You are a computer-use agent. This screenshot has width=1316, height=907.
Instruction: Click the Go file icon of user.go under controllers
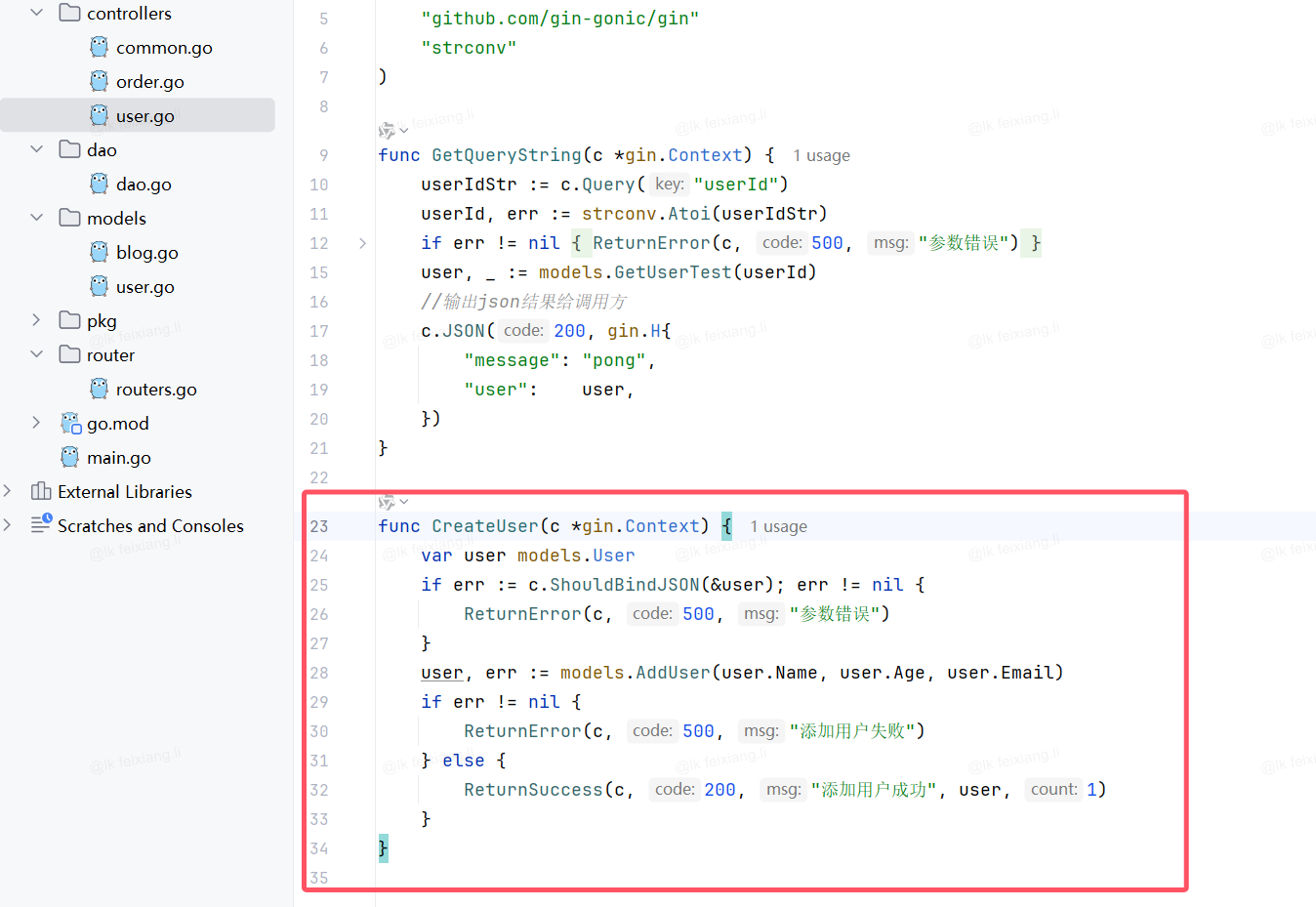(x=99, y=115)
